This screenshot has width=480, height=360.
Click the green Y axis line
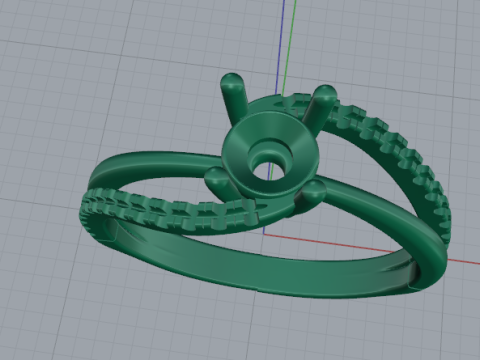[289, 47]
